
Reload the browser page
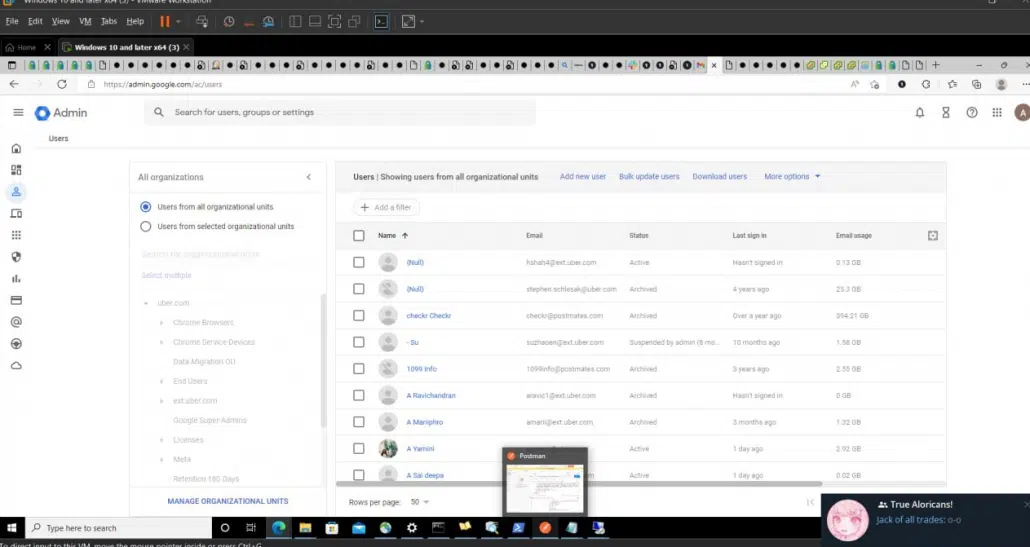click(62, 84)
